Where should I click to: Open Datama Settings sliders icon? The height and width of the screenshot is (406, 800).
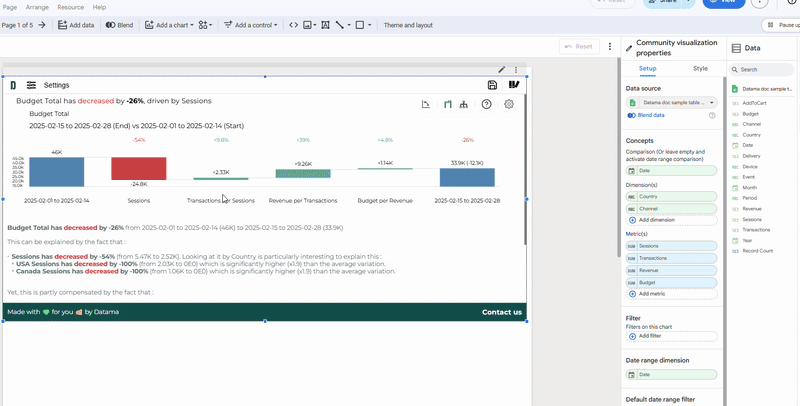[32, 85]
